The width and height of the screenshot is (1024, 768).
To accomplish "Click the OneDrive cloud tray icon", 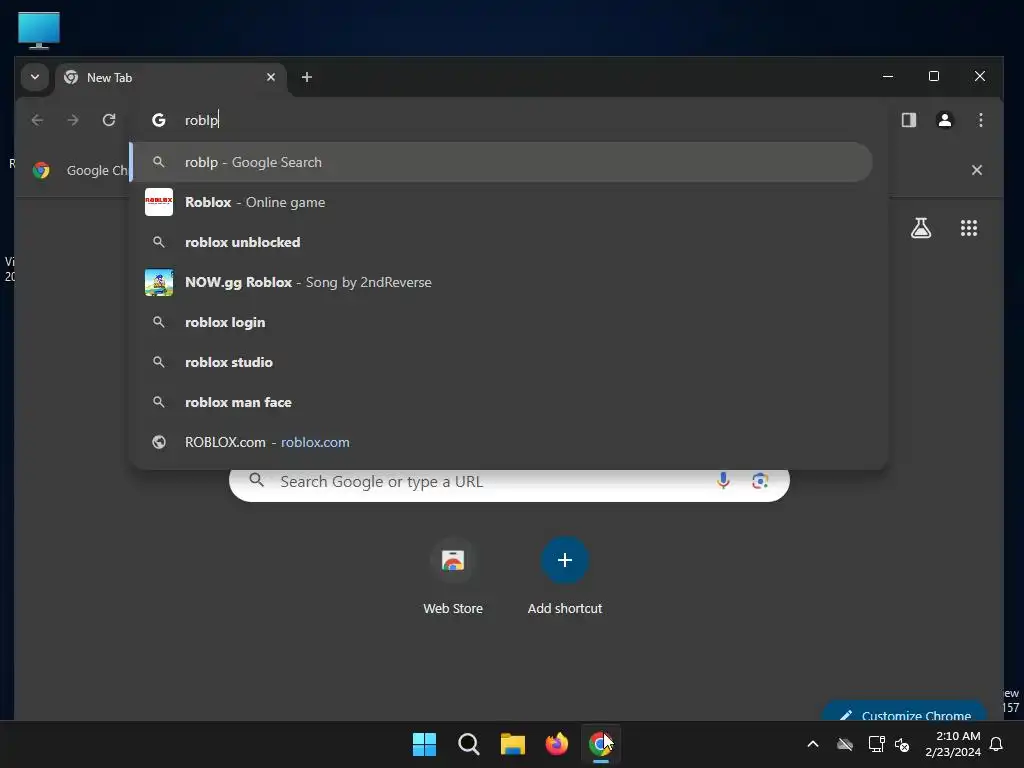I will pyautogui.click(x=845, y=744).
